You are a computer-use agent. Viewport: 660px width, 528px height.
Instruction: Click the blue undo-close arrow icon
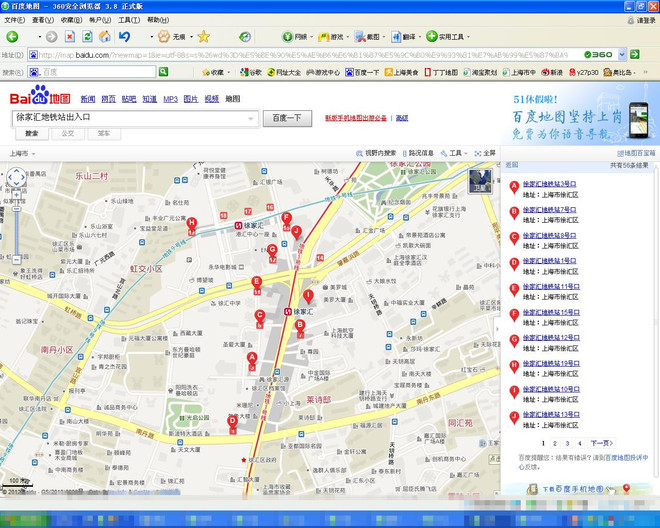point(124,37)
